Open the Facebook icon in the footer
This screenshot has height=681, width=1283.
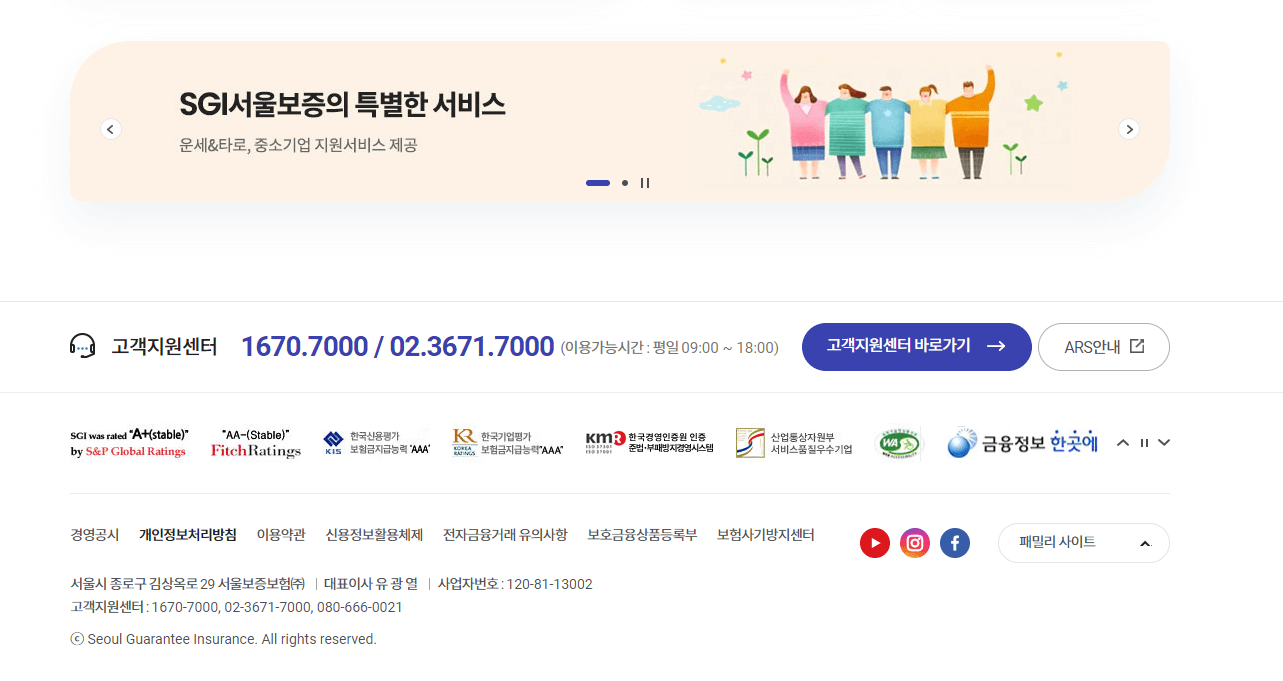coord(954,542)
